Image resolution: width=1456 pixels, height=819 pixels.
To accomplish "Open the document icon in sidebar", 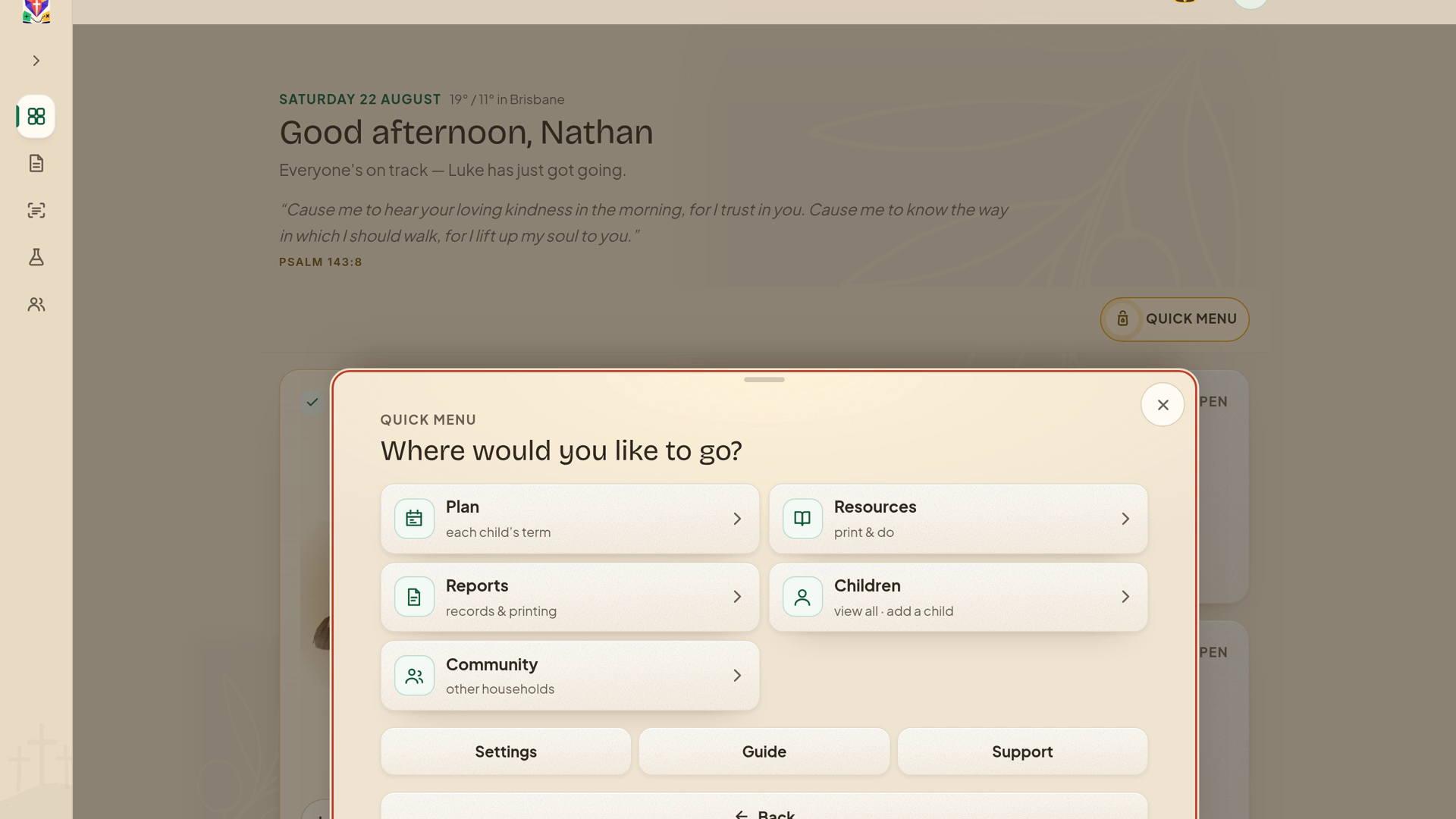I will tap(36, 164).
